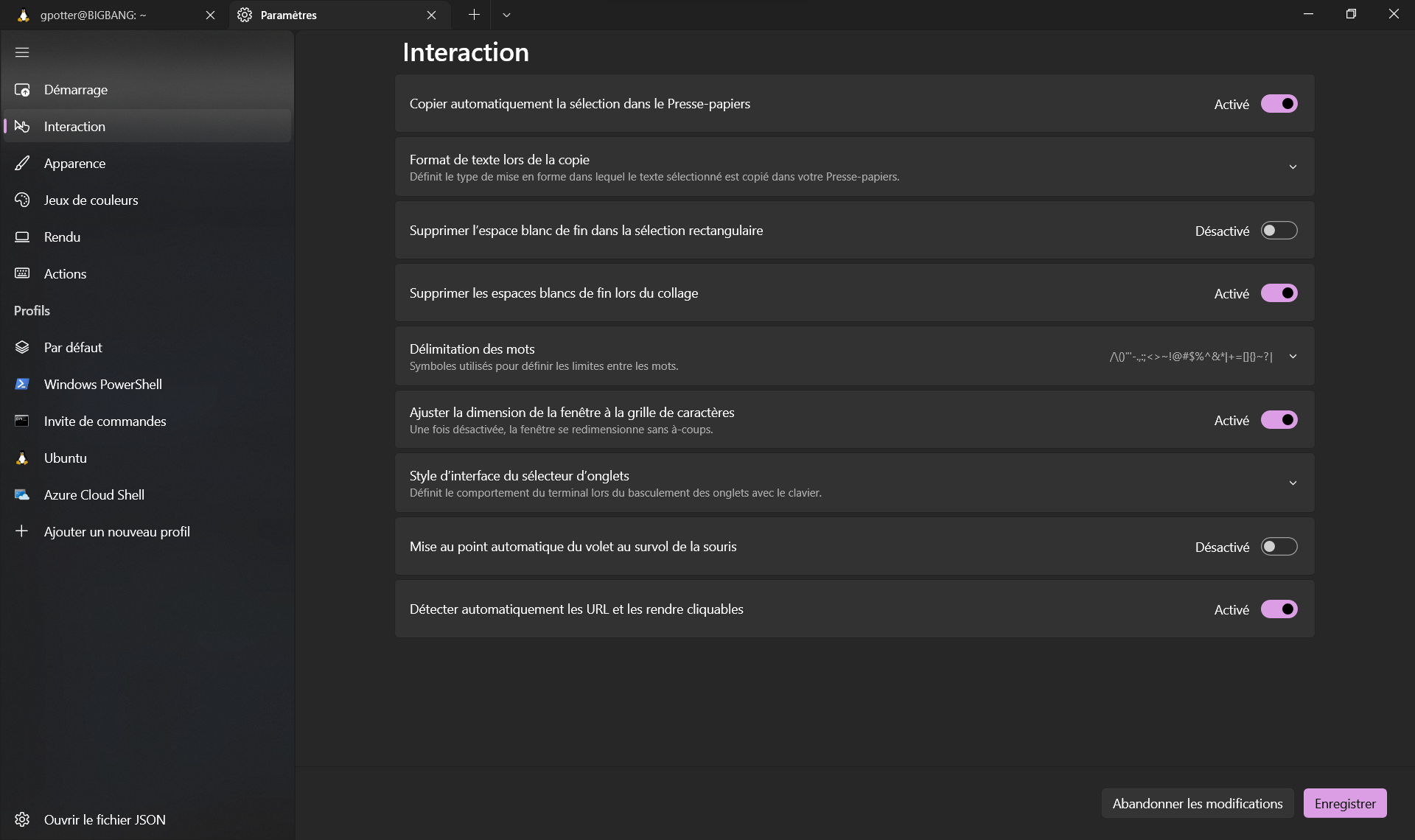Toggle snap window size to character grid
This screenshot has width=1415, height=840.
click(x=1279, y=420)
